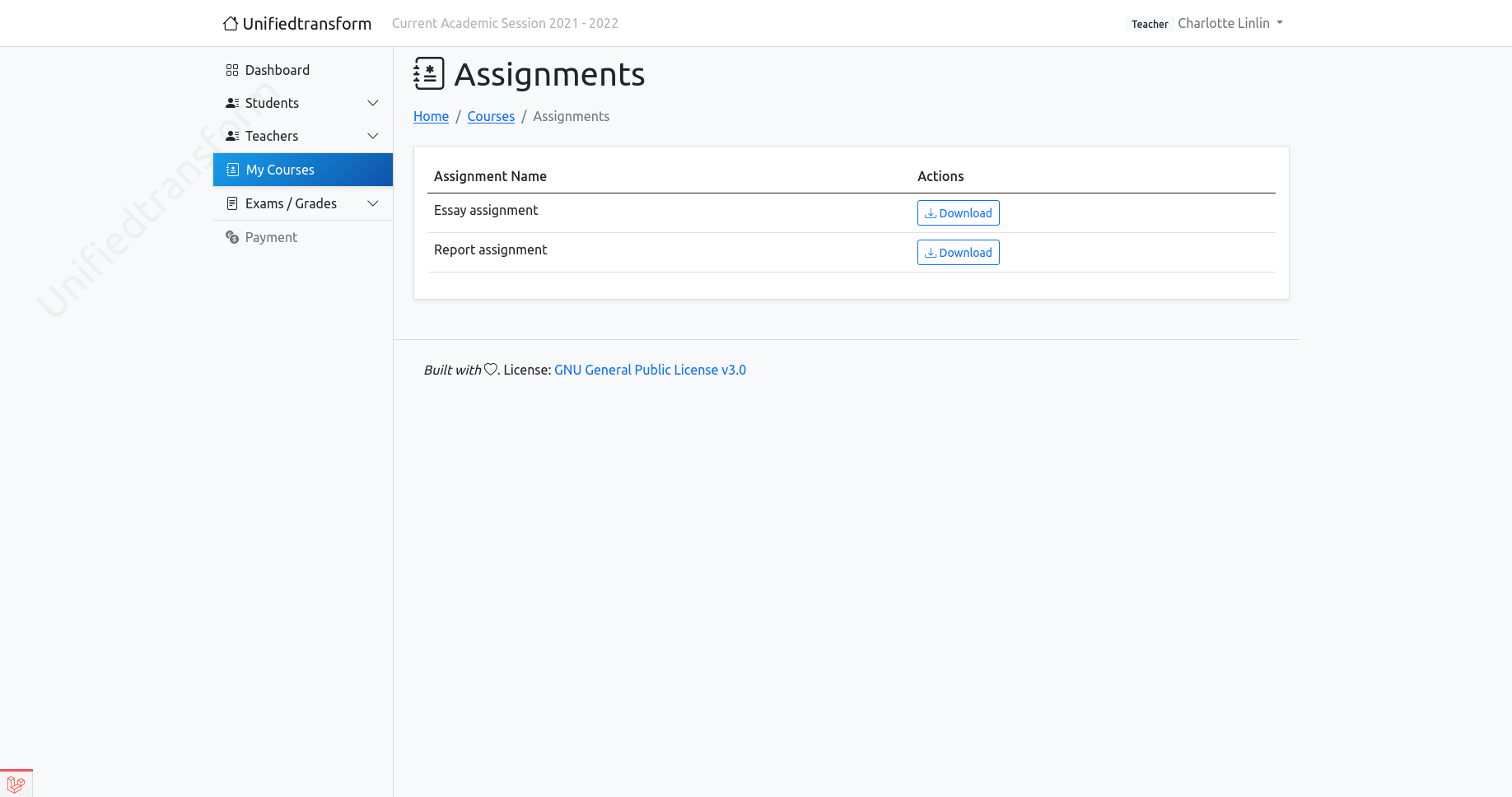Expand the Exams / Grades chevron
This screenshot has width=1512, height=797.
point(372,203)
